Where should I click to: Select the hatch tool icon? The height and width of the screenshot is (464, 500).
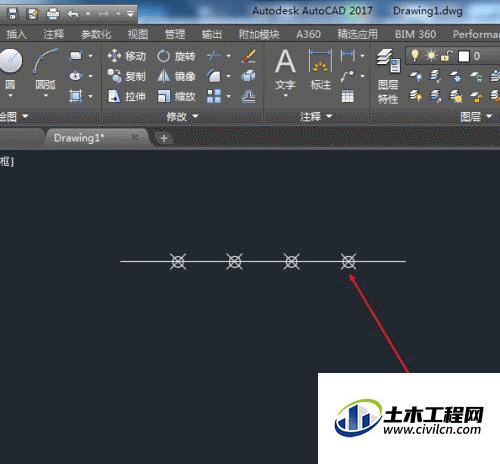(x=76, y=96)
